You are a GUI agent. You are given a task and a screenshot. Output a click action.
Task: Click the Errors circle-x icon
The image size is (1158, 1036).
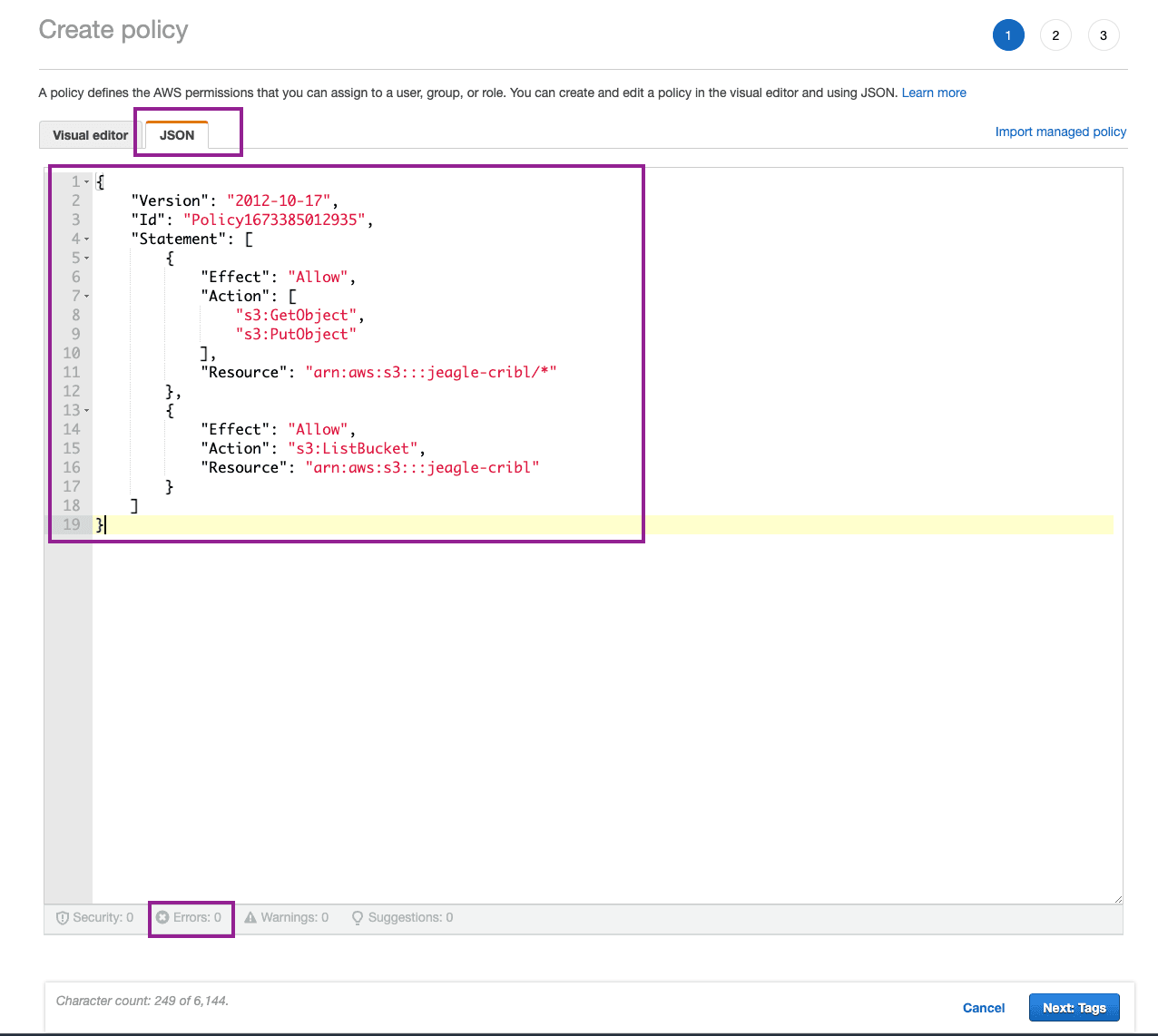point(162,918)
